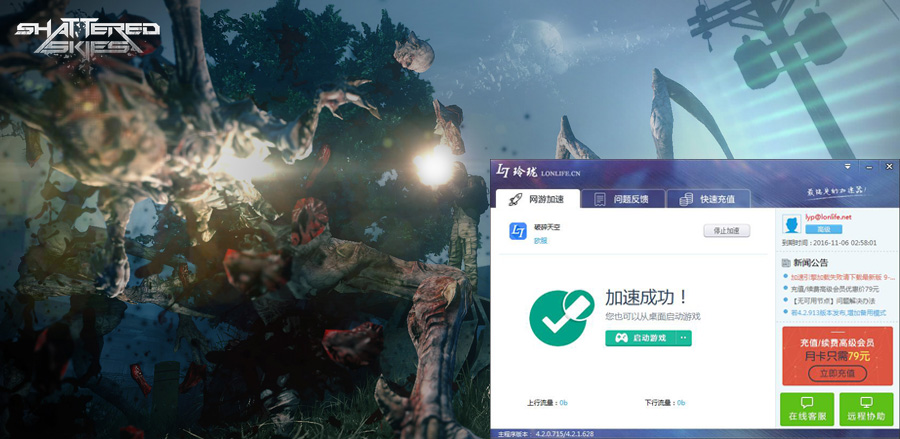
Task: Open news item 加速引擎加载失败请下载最新版
Action: tap(843, 277)
